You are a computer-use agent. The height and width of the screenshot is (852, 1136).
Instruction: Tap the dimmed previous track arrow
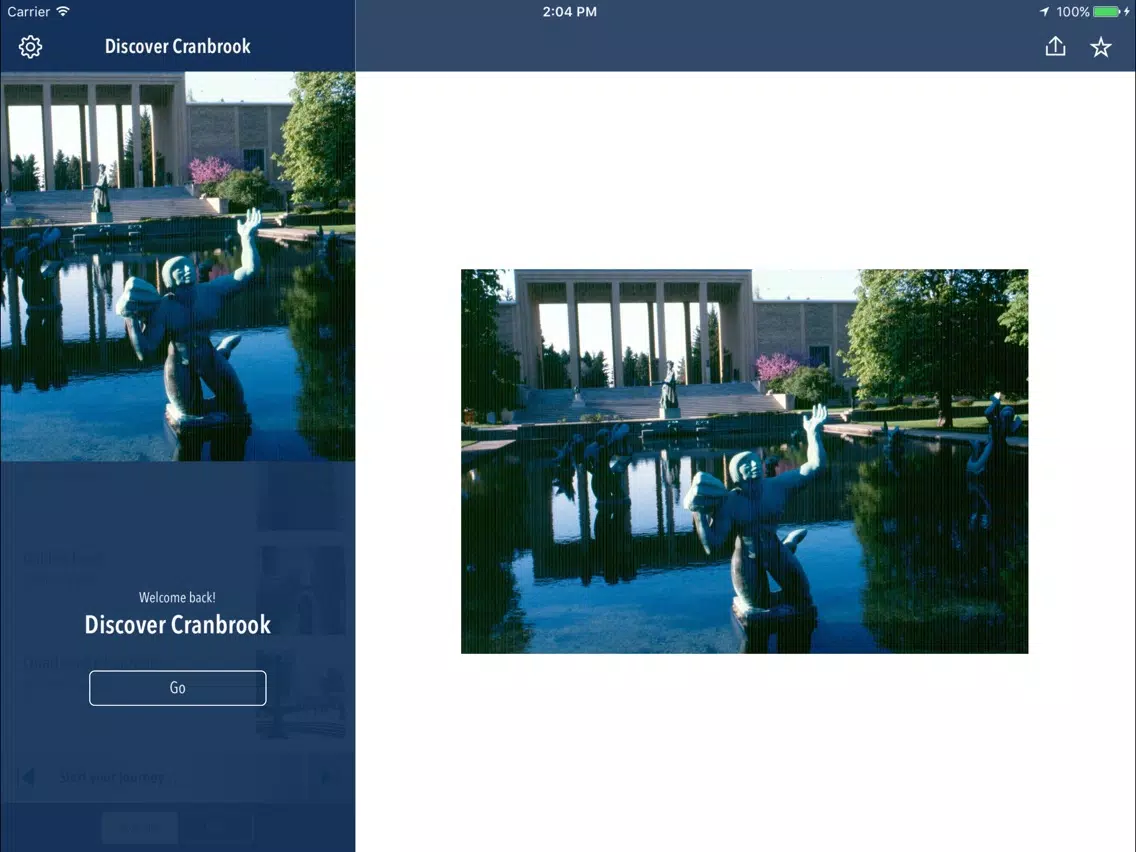28,777
